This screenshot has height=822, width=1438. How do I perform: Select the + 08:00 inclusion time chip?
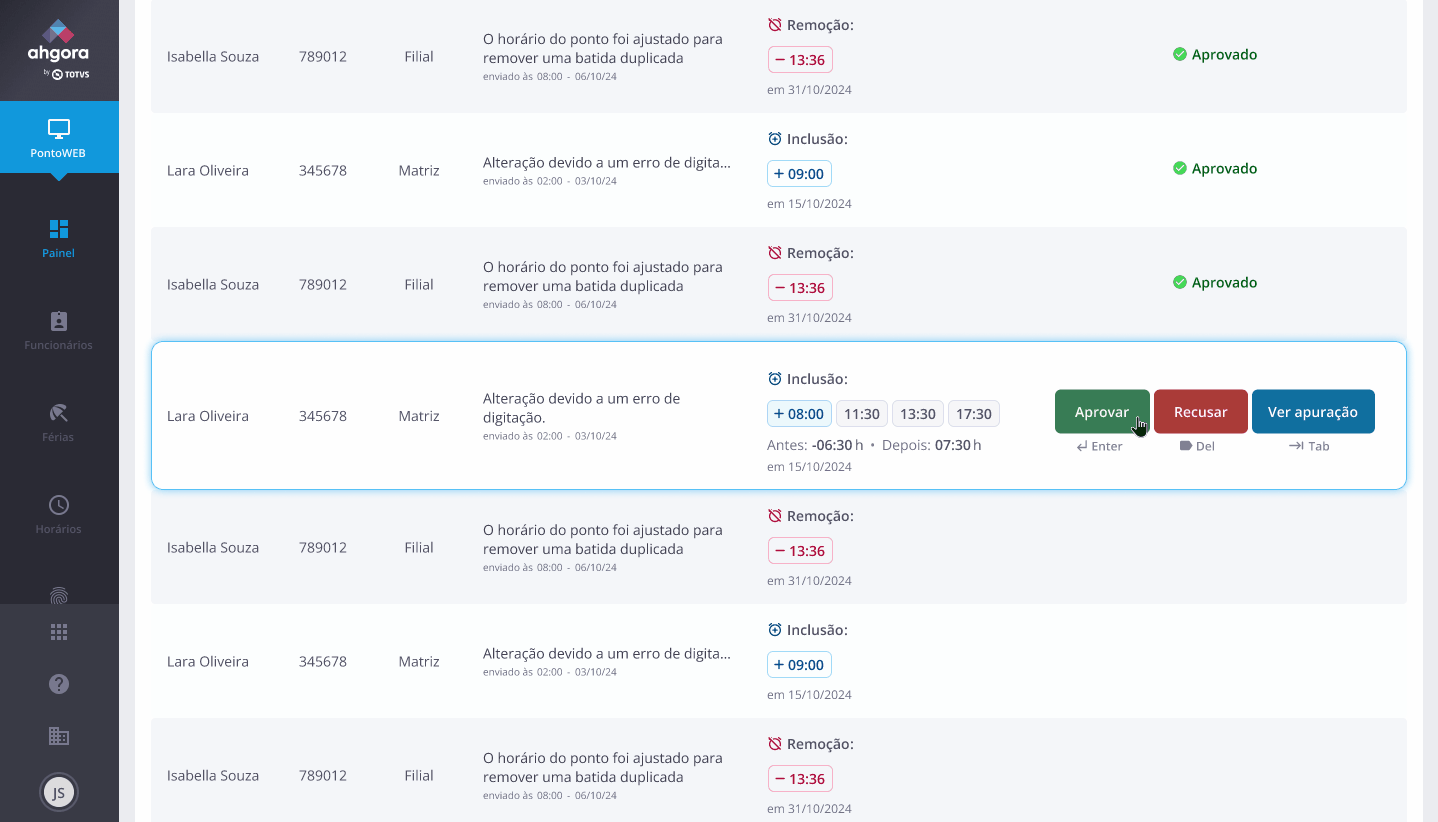799,414
